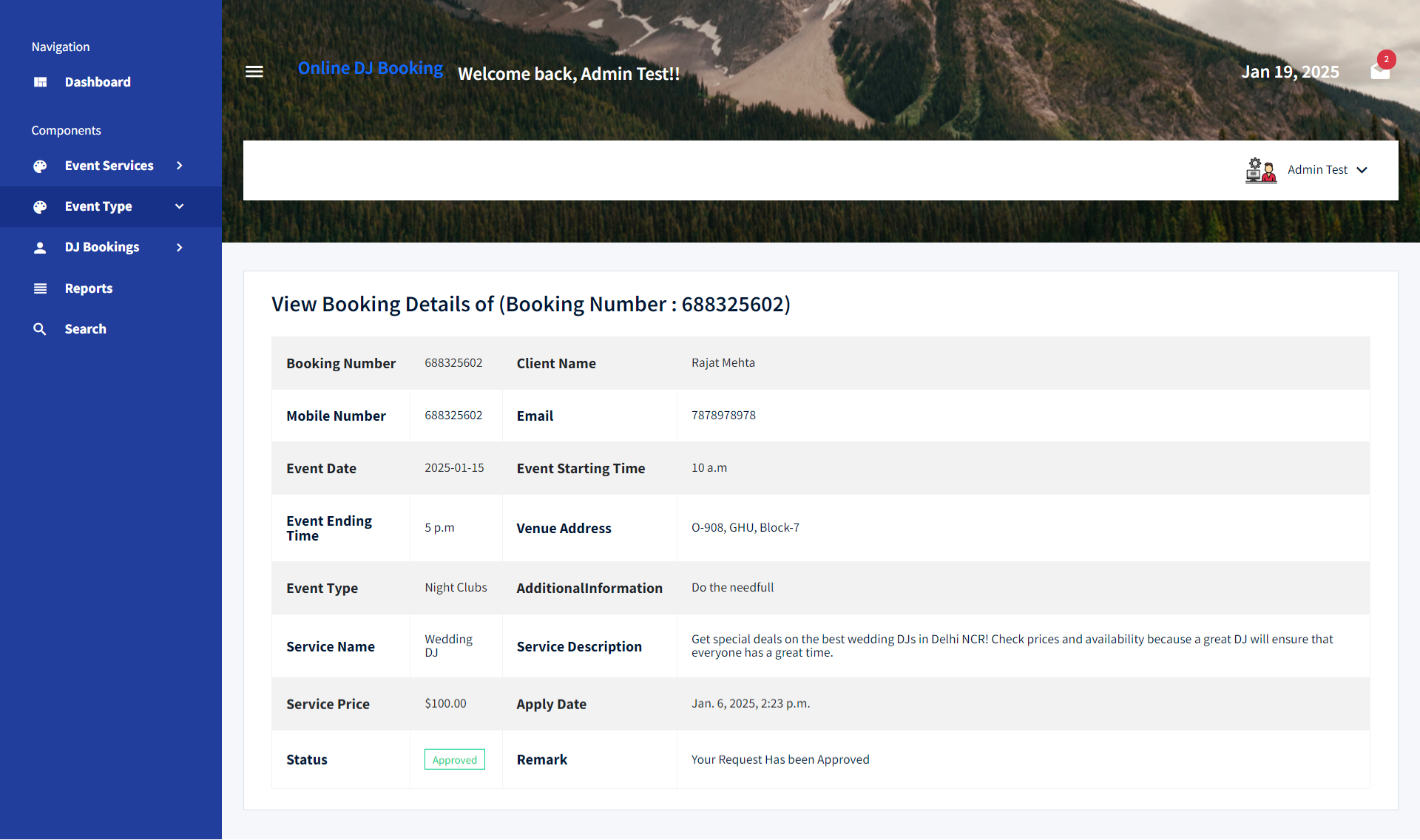This screenshot has width=1420, height=840.
Task: Click the red notification count badge
Action: 1387,59
